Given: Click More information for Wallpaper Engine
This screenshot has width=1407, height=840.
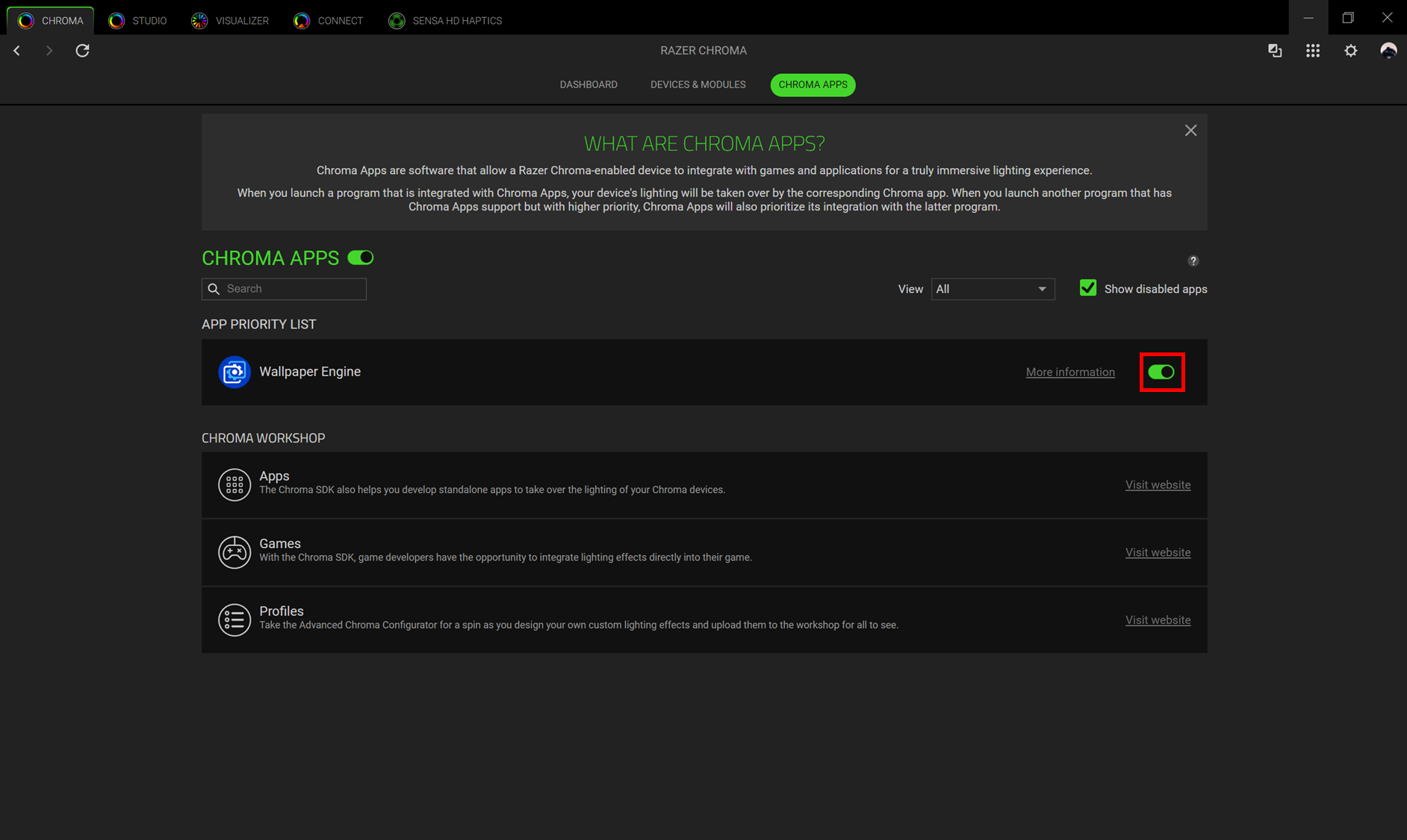Looking at the screenshot, I should tap(1070, 371).
